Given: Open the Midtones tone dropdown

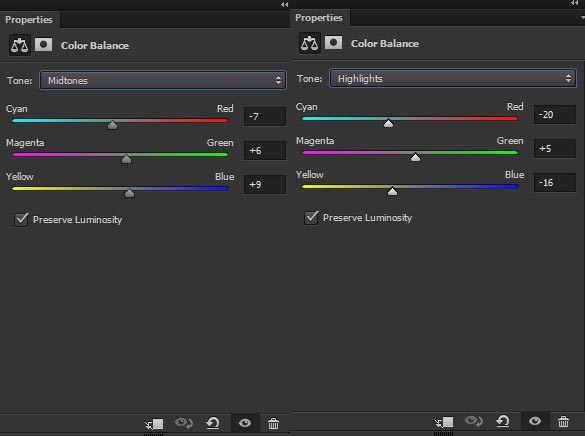Looking at the screenshot, I should (x=163, y=80).
